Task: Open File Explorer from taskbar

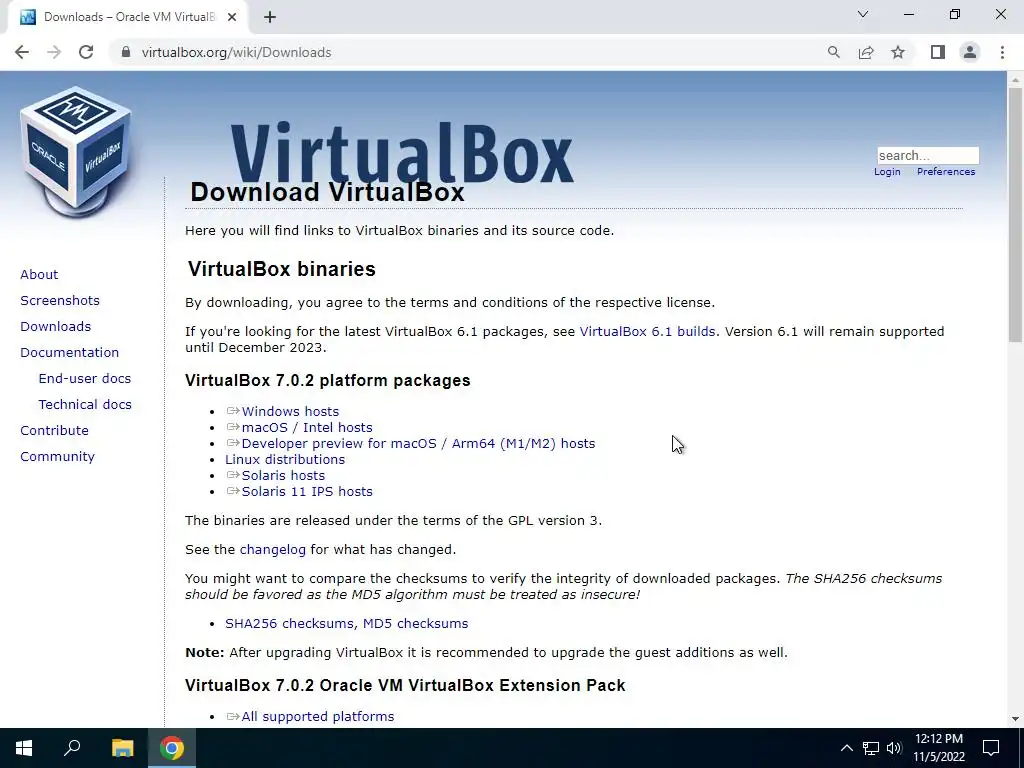Action: tap(122, 748)
